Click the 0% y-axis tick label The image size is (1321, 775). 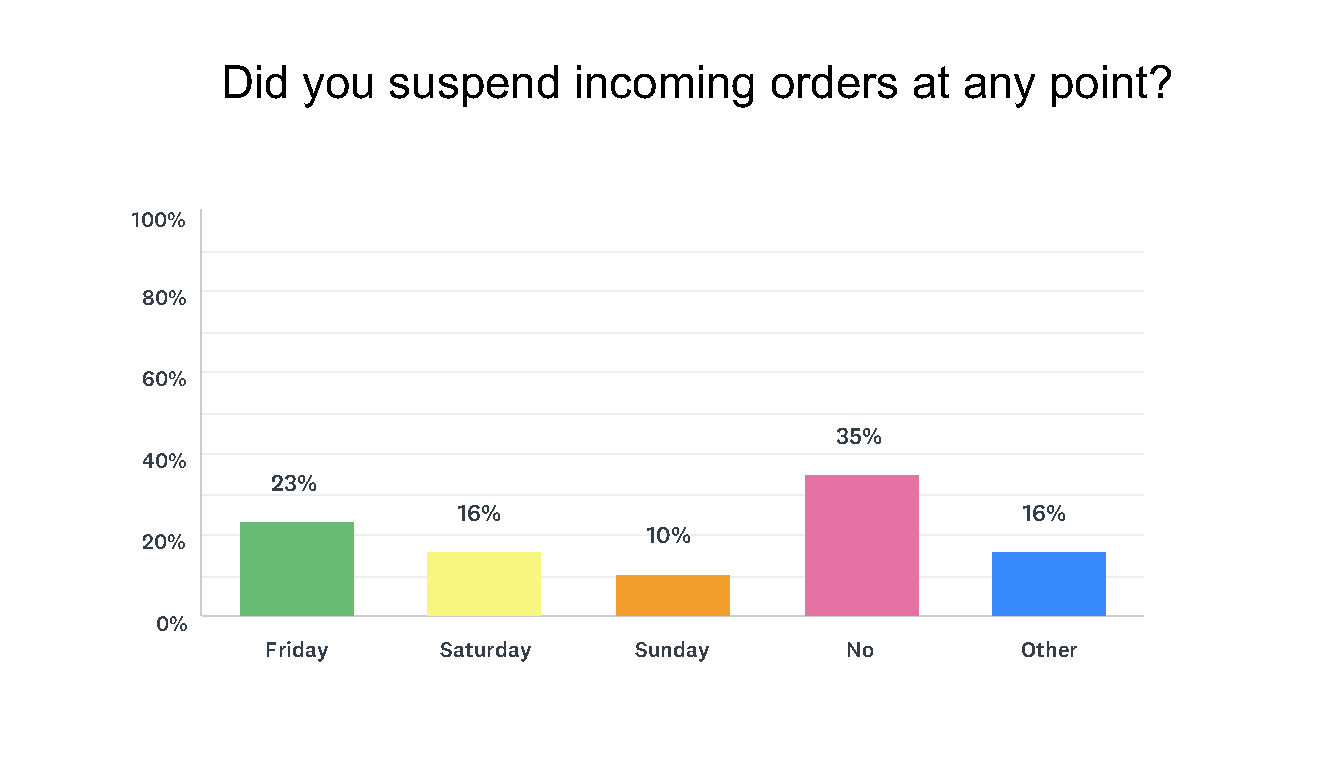pyautogui.click(x=171, y=623)
